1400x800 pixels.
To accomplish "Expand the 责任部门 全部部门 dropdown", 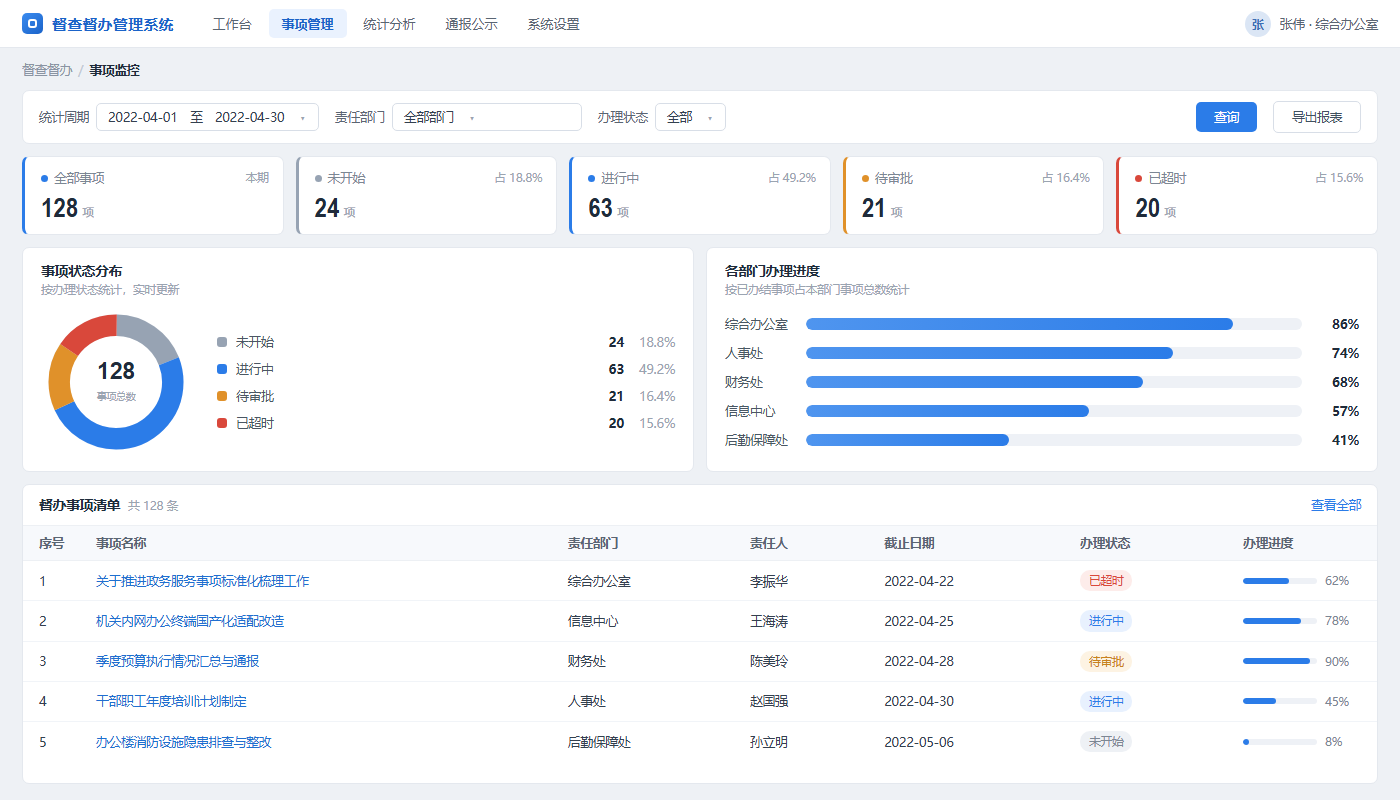I will click(487, 117).
